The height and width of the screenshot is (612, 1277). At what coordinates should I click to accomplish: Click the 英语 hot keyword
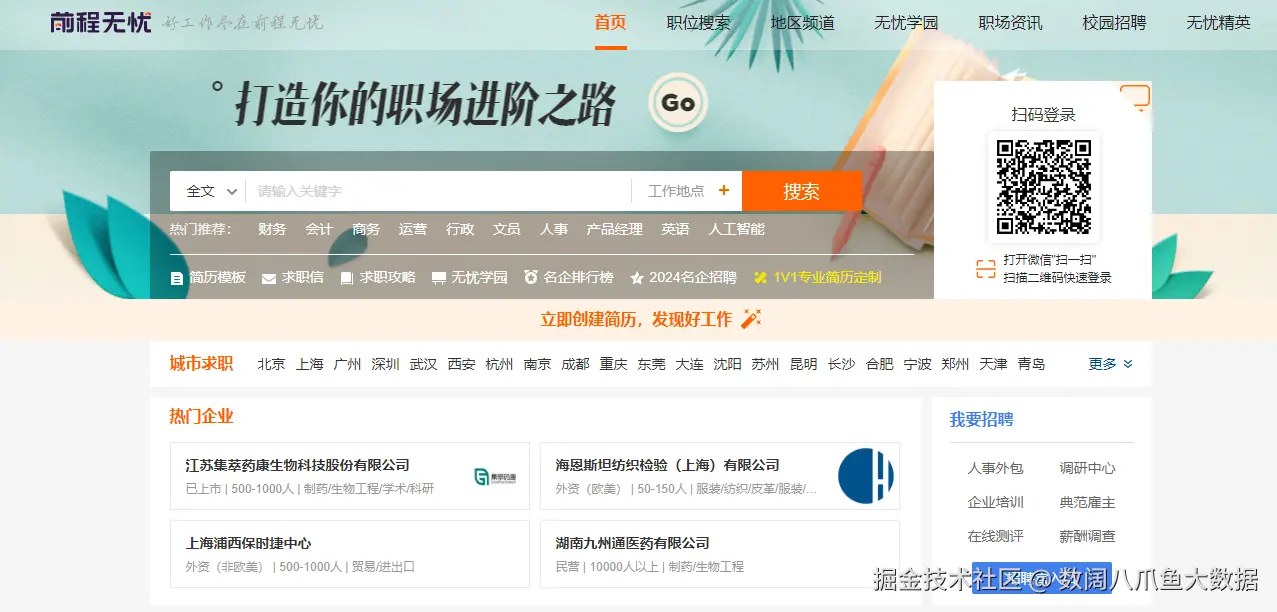tap(675, 229)
